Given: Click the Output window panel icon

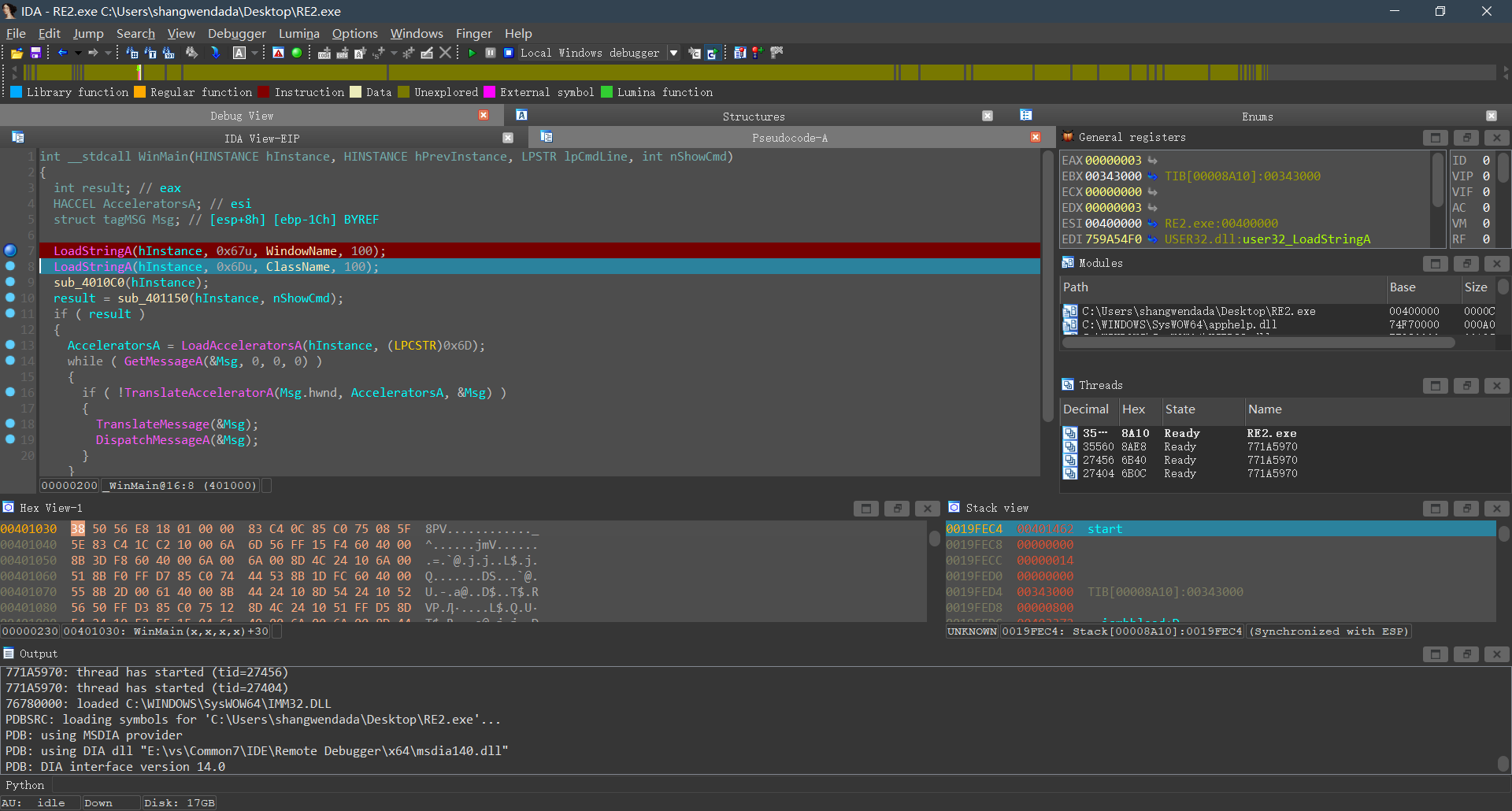Looking at the screenshot, I should (9, 654).
